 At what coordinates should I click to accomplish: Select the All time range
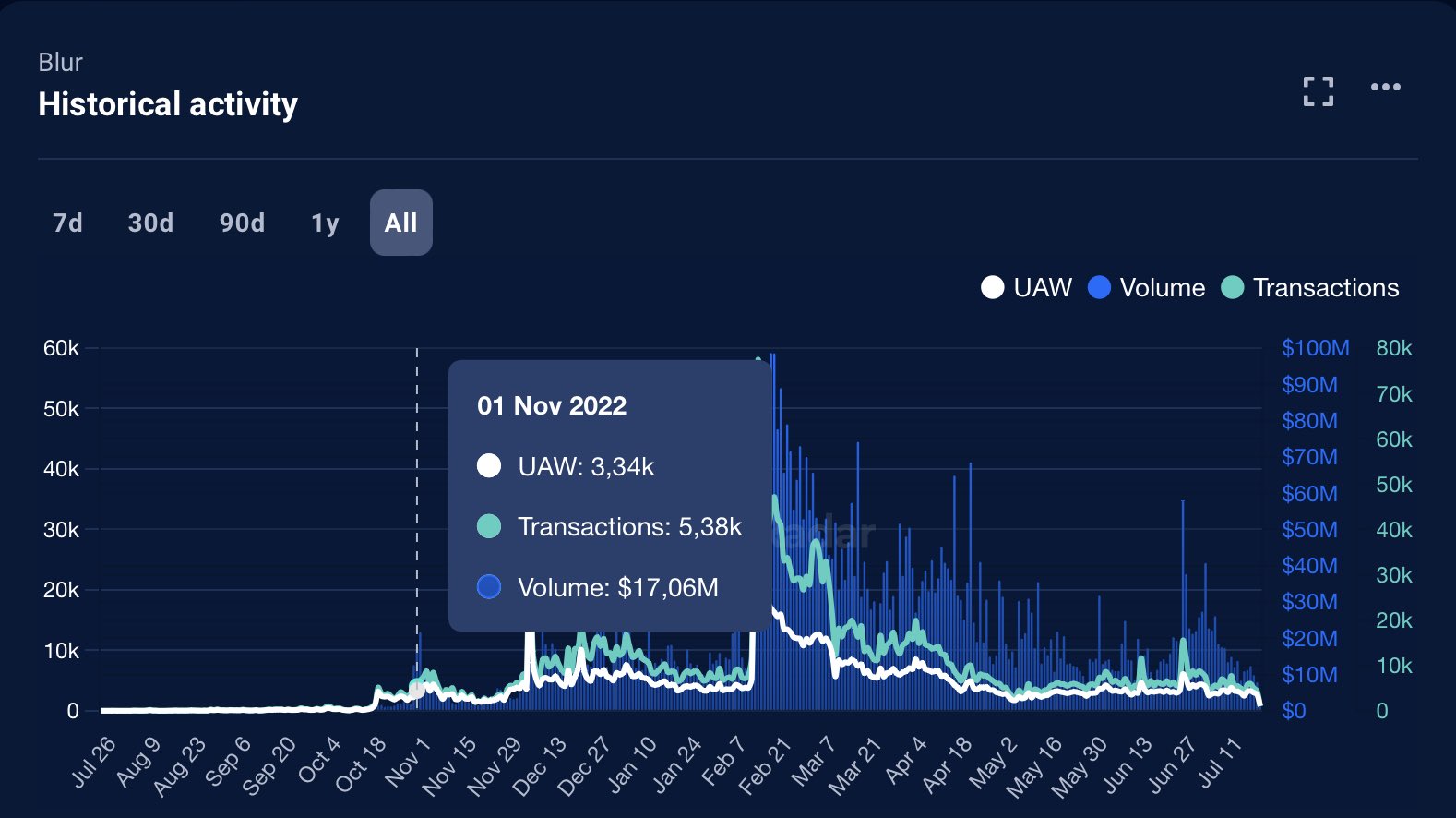click(x=401, y=223)
